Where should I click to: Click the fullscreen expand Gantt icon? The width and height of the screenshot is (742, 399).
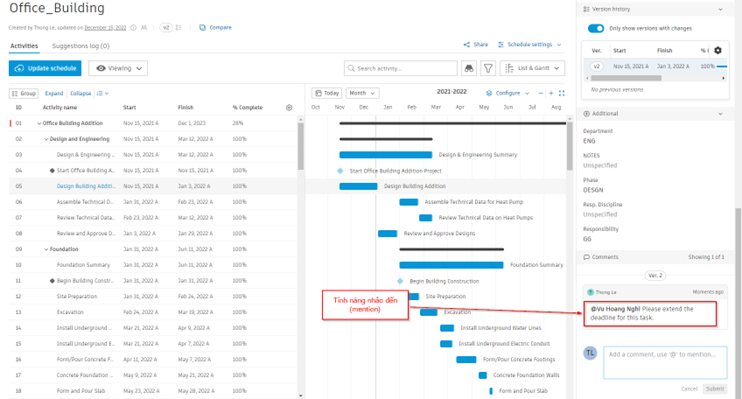coord(562,93)
